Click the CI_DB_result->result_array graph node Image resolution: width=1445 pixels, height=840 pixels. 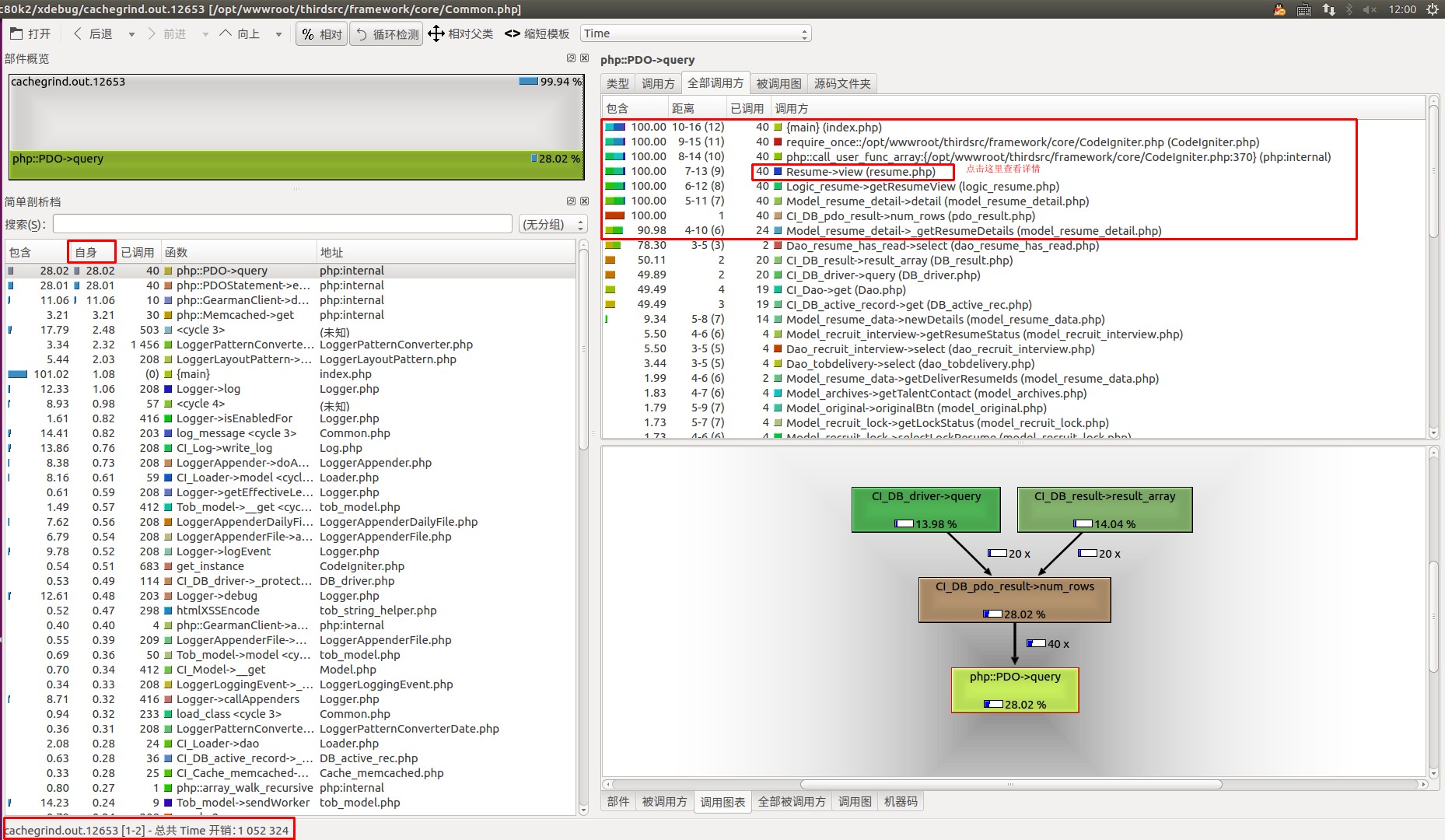pyautogui.click(x=1104, y=509)
